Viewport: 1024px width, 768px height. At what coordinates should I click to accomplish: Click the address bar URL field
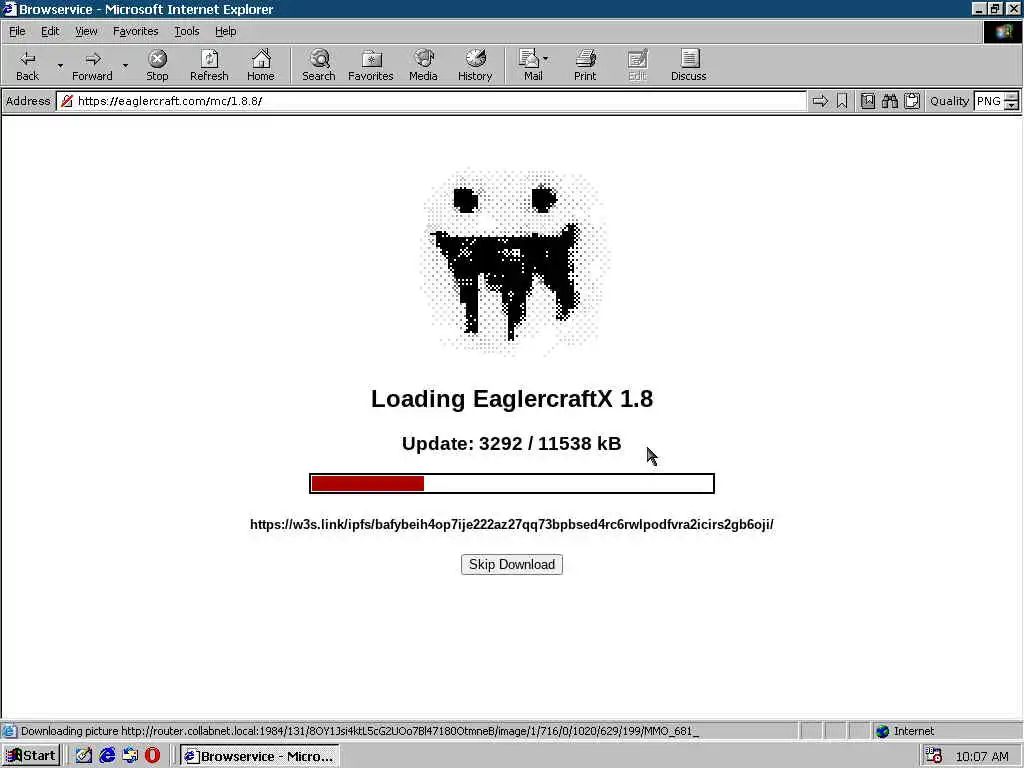tap(431, 101)
